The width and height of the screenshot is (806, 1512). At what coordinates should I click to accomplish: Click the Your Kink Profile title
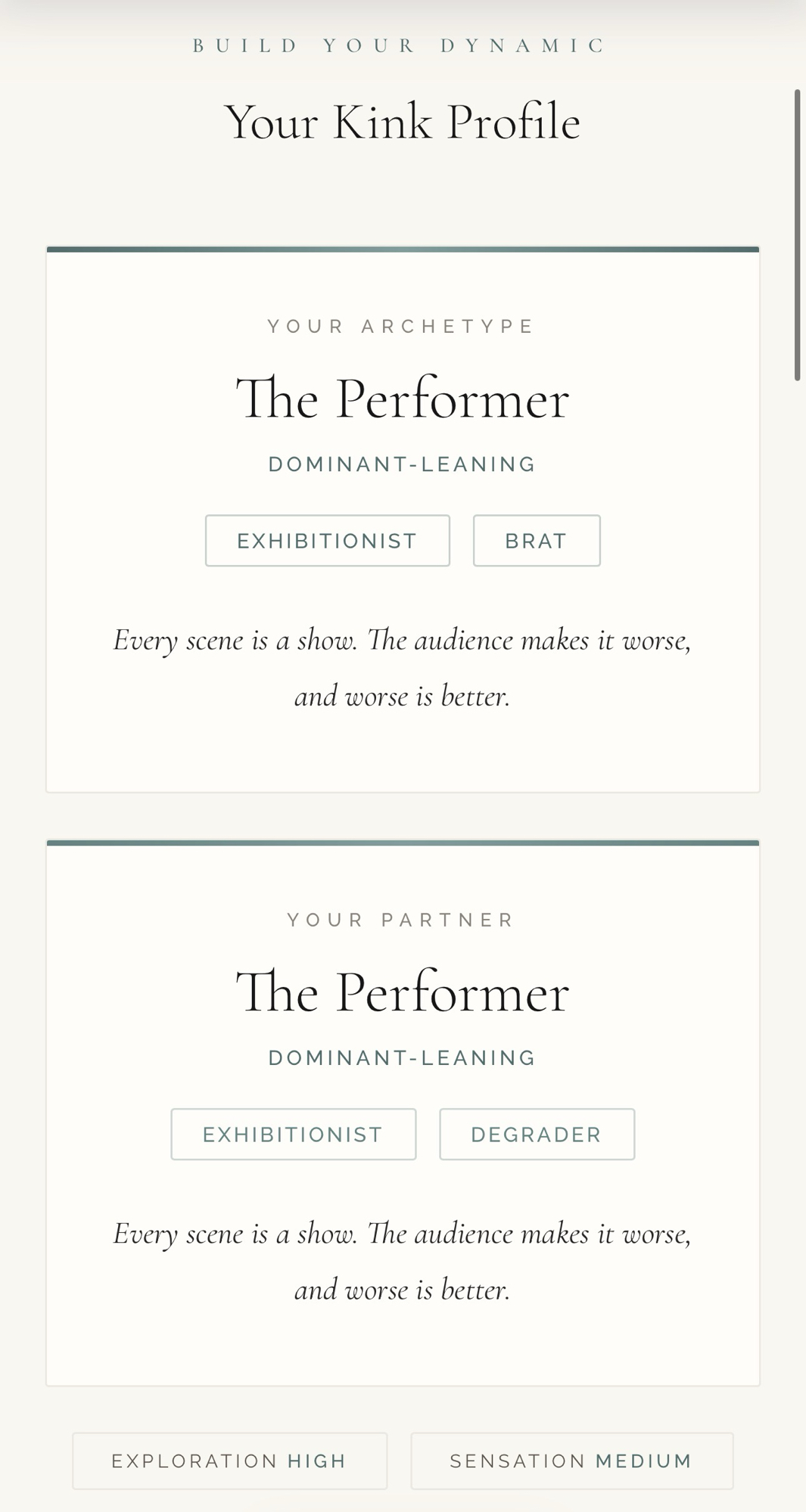402,122
